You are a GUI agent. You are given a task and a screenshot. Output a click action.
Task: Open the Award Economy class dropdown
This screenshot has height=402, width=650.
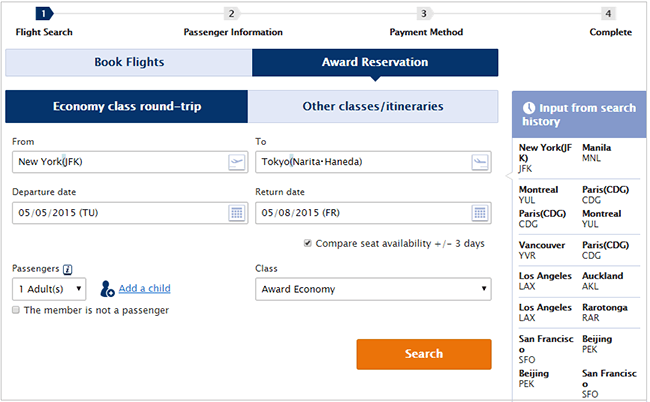click(x=373, y=289)
